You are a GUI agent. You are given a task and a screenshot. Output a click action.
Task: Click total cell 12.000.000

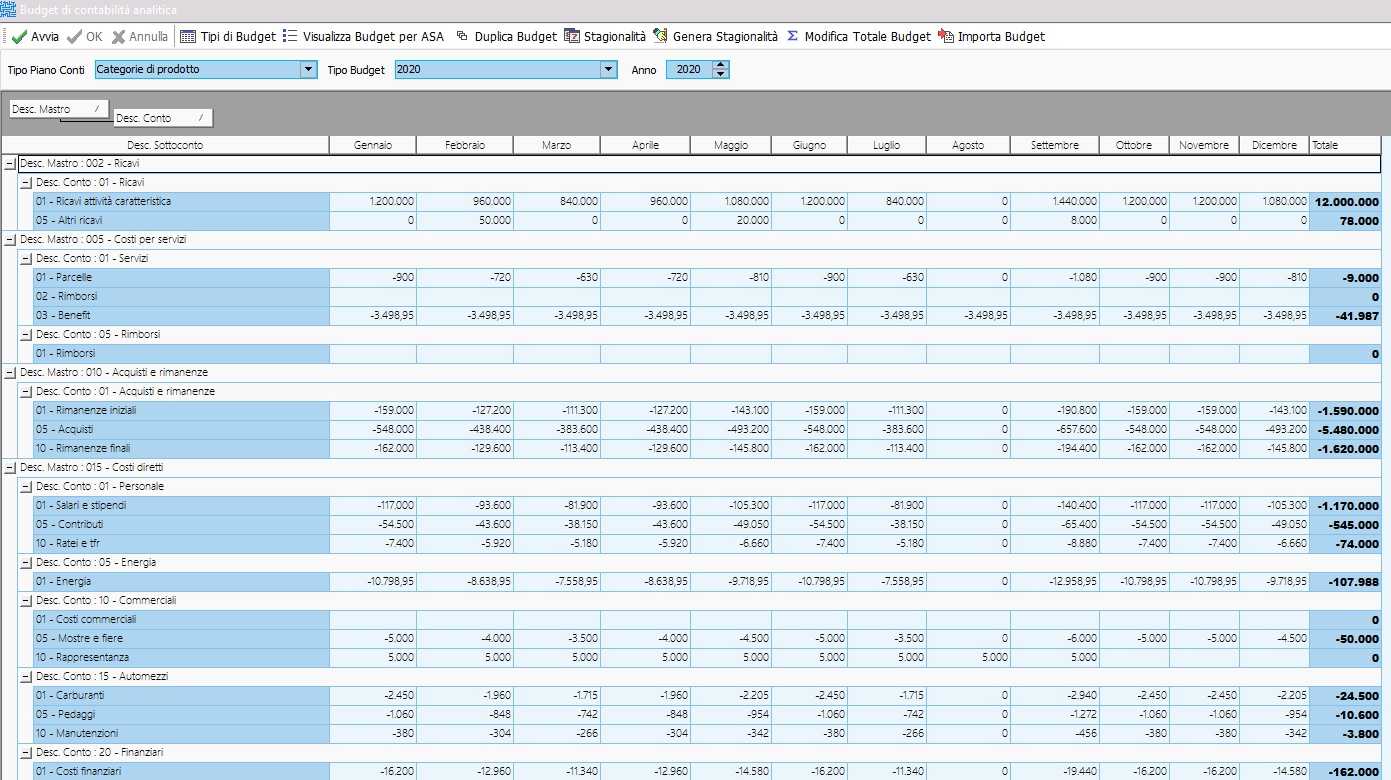pos(1345,201)
